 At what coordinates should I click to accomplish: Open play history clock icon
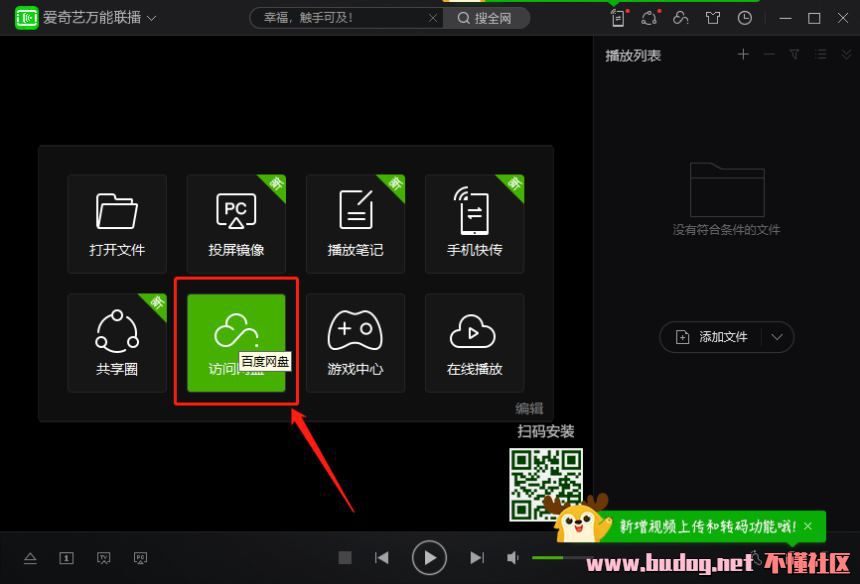(x=744, y=18)
